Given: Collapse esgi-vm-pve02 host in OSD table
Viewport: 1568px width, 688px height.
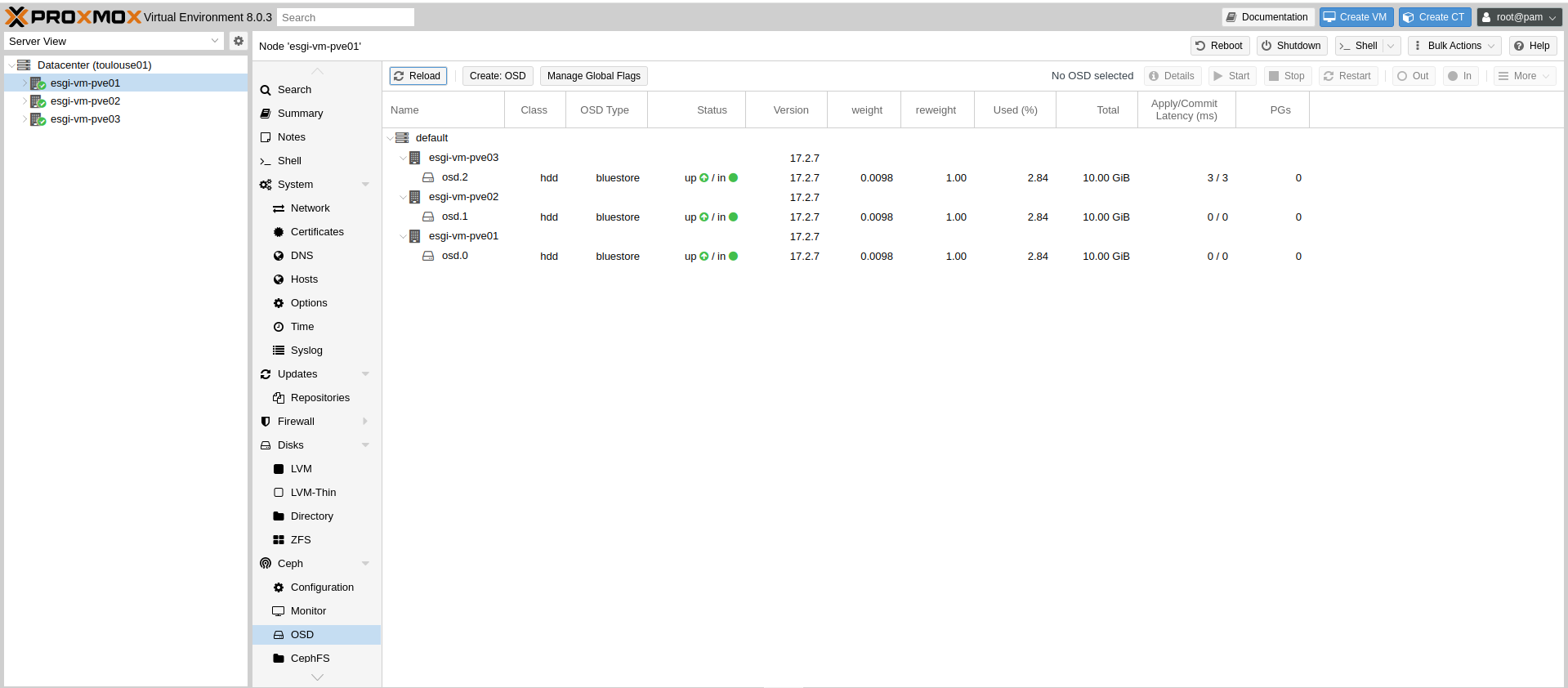Looking at the screenshot, I should (403, 197).
